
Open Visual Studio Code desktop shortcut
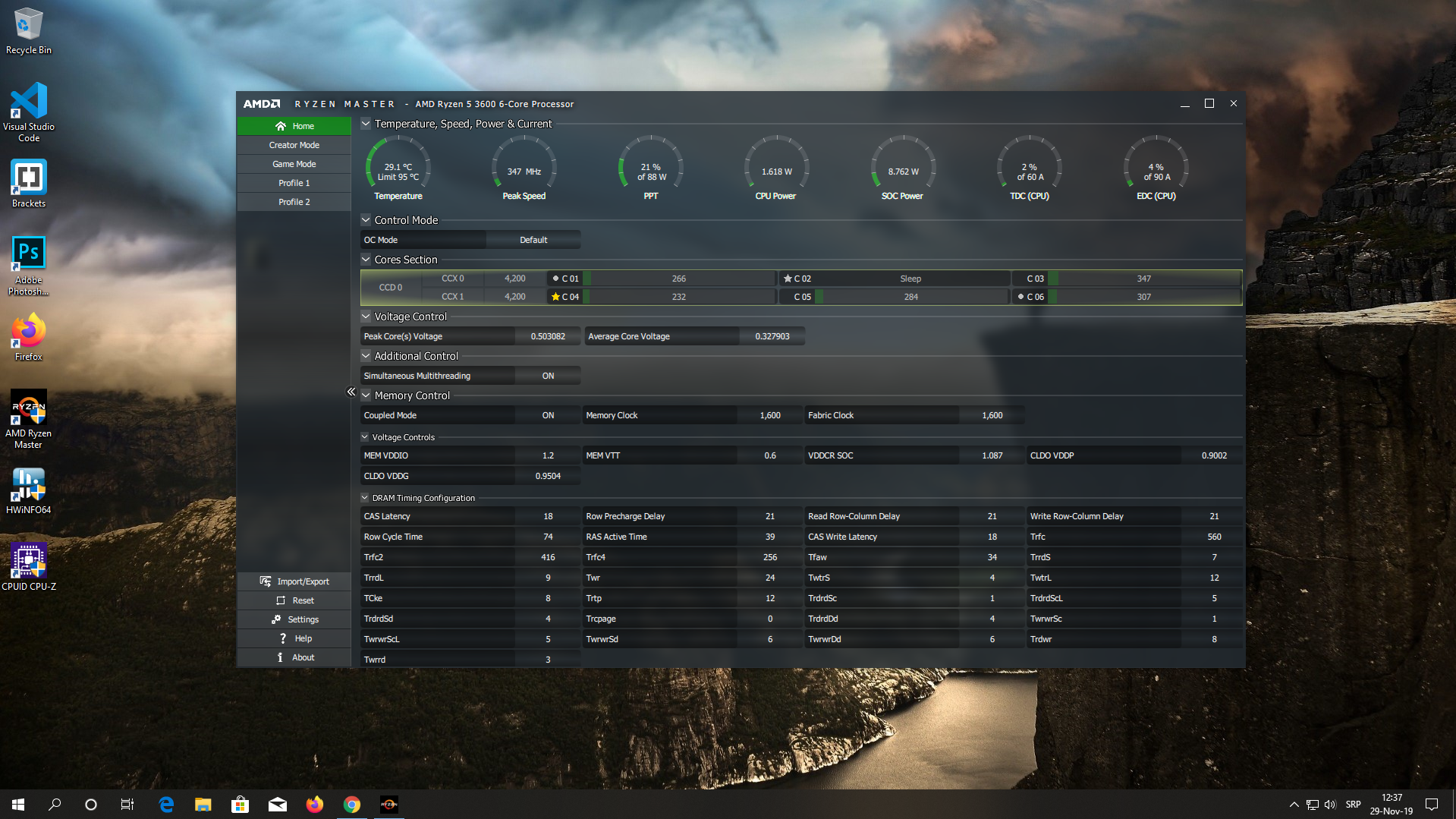(29, 112)
